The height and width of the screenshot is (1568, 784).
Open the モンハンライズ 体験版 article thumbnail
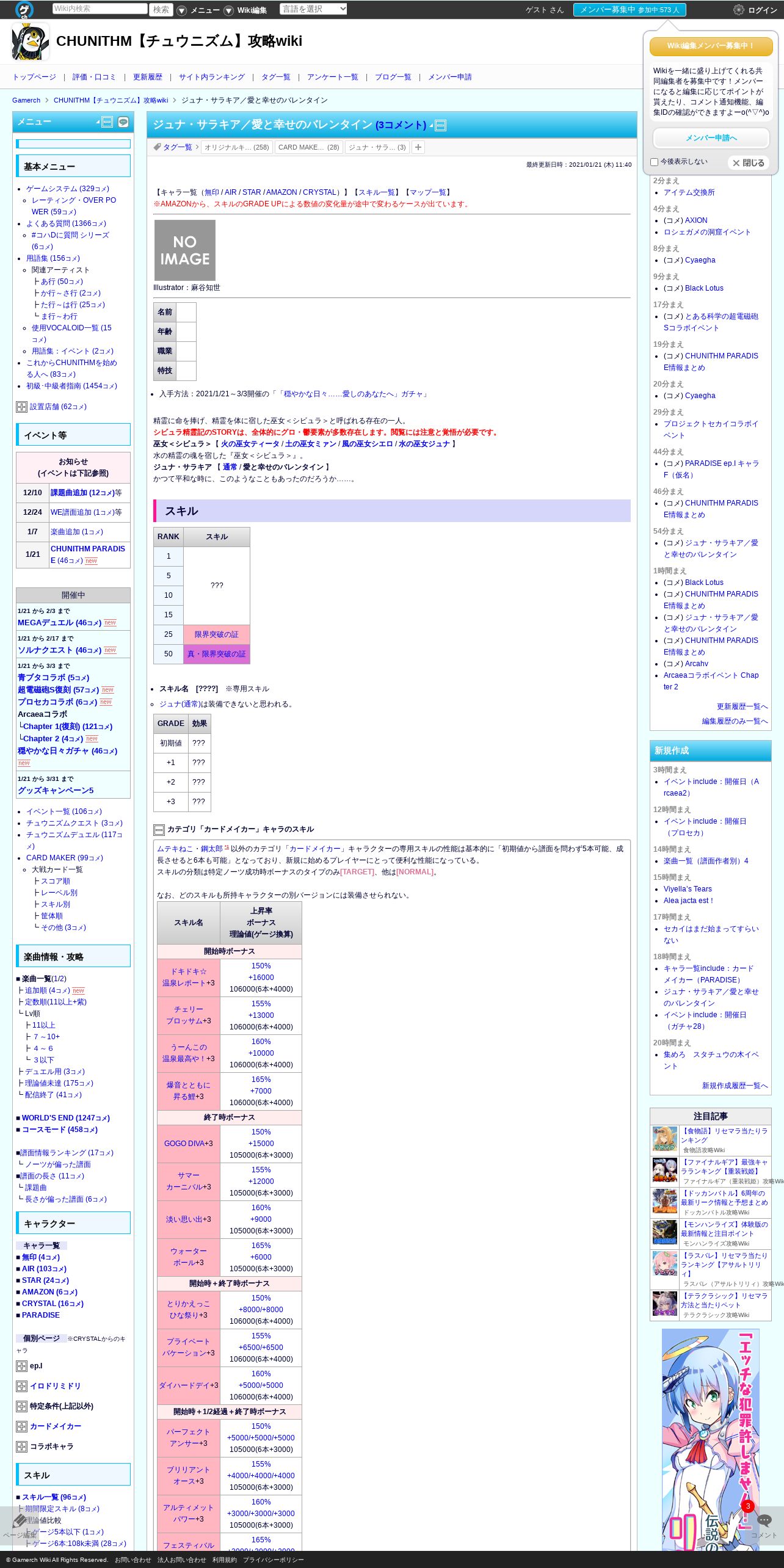[664, 1232]
